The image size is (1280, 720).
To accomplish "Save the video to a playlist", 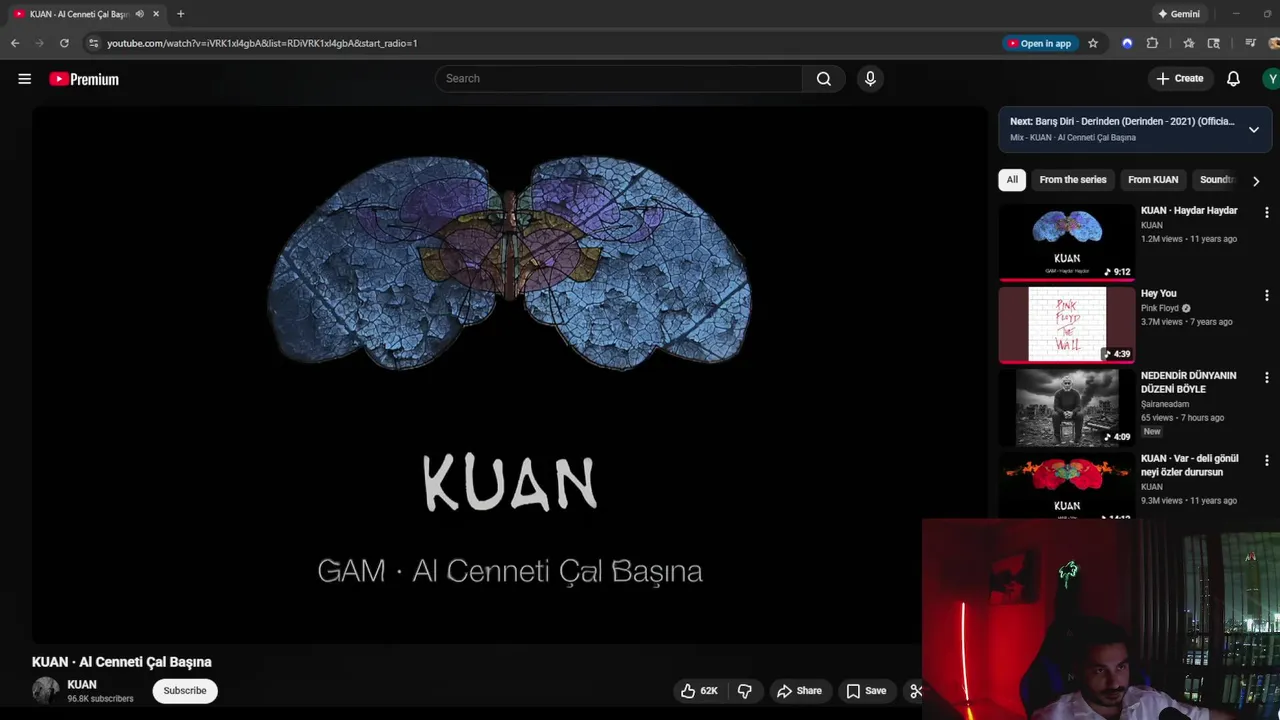I will (x=866, y=691).
